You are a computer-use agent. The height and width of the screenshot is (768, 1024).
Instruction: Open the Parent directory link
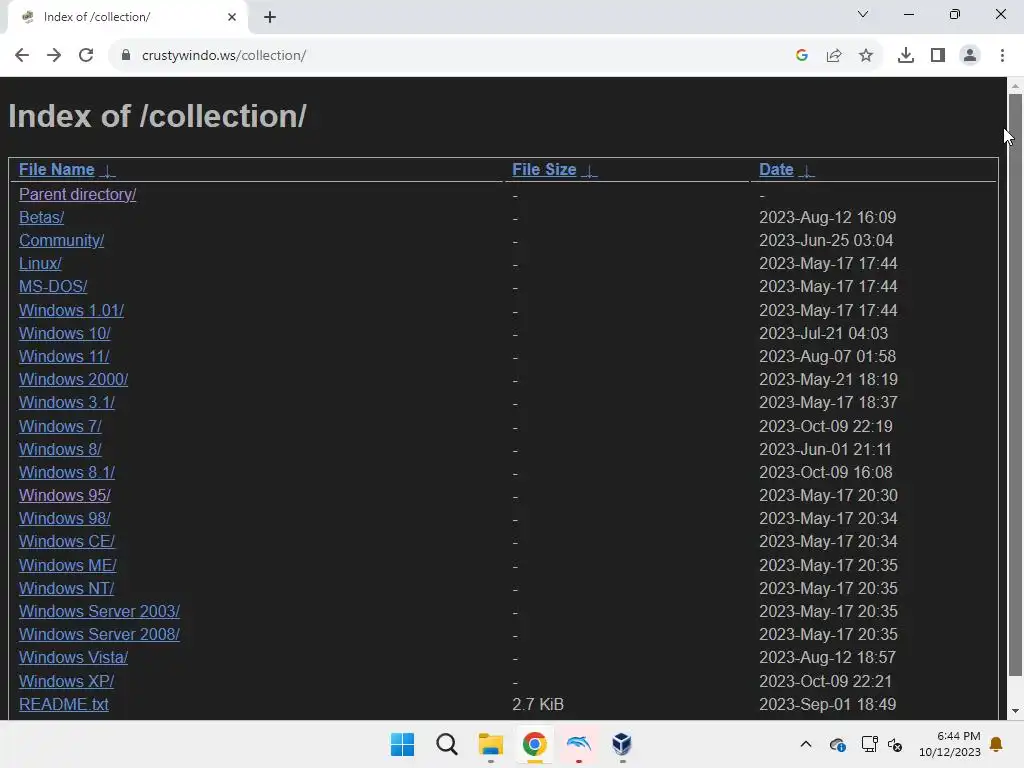(x=78, y=195)
